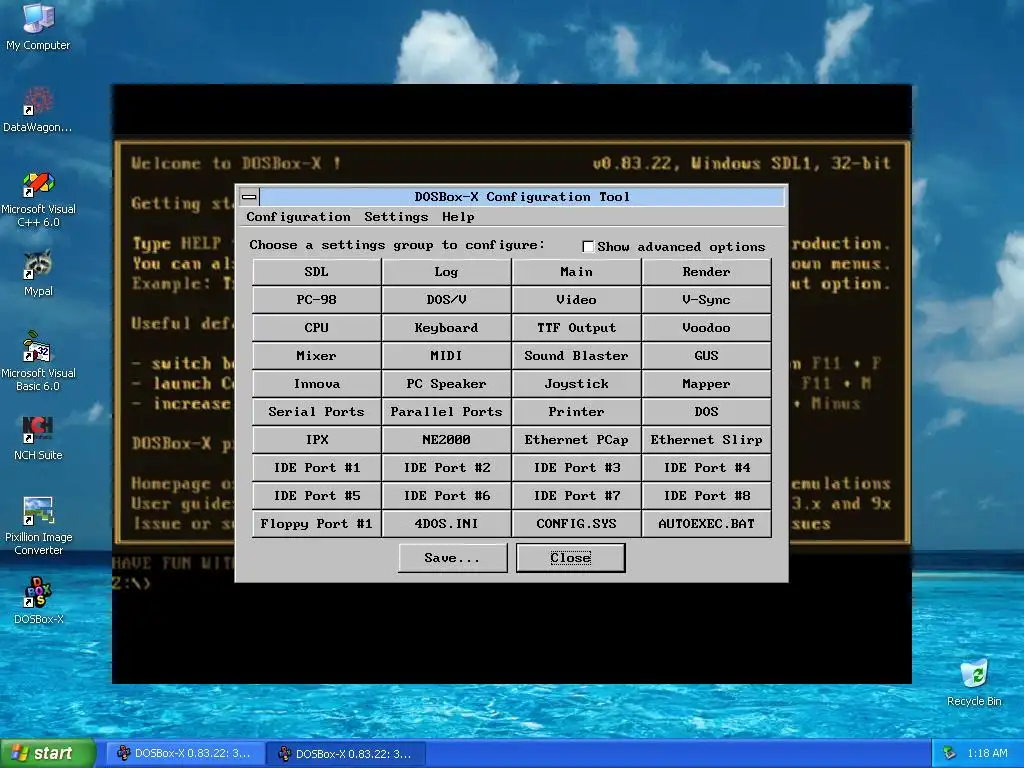The image size is (1024, 768).
Task: Select the DOSBox-X desktop shortcut
Action: tap(38, 601)
